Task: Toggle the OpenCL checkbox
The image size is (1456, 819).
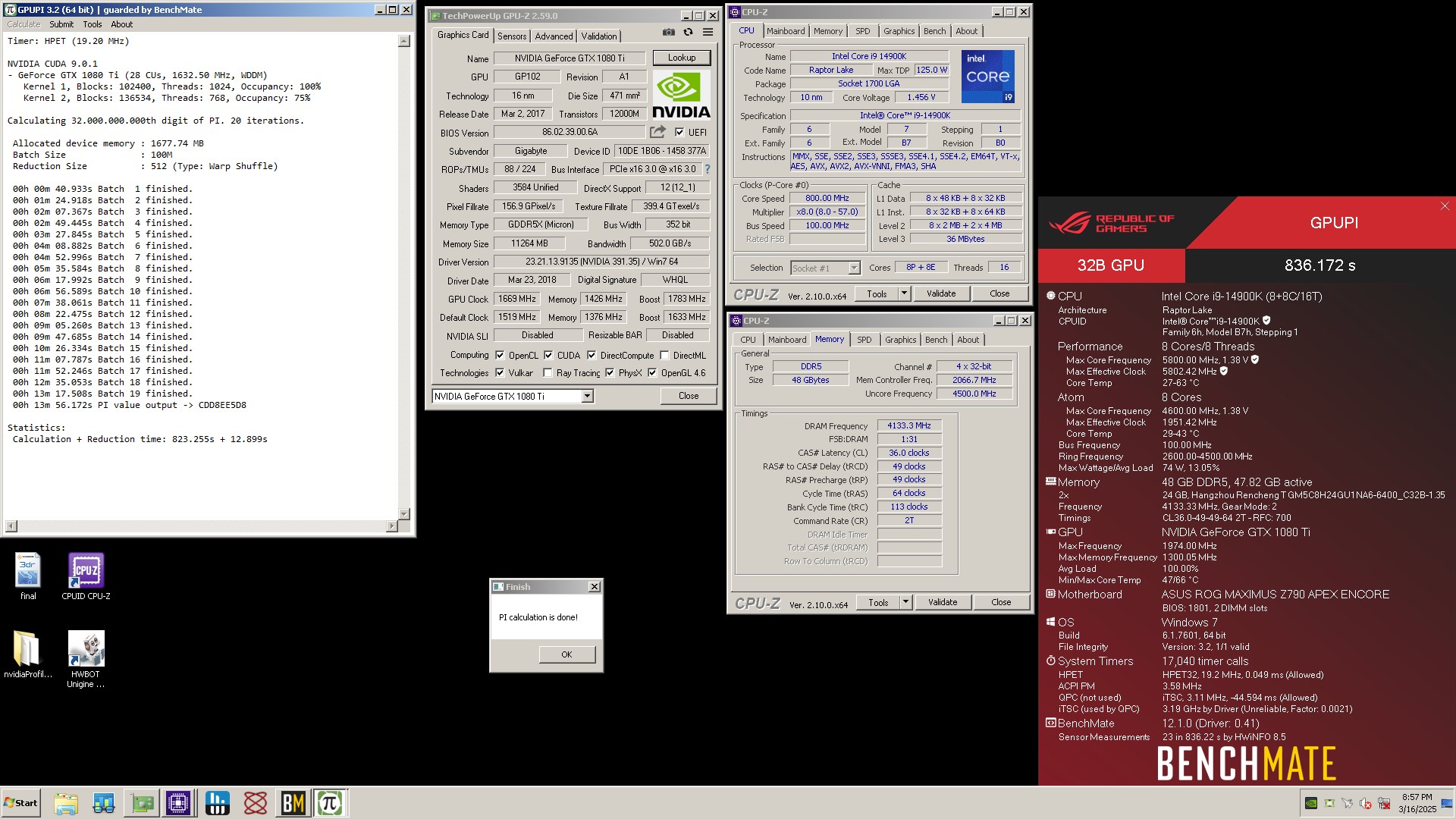Action: tap(500, 355)
